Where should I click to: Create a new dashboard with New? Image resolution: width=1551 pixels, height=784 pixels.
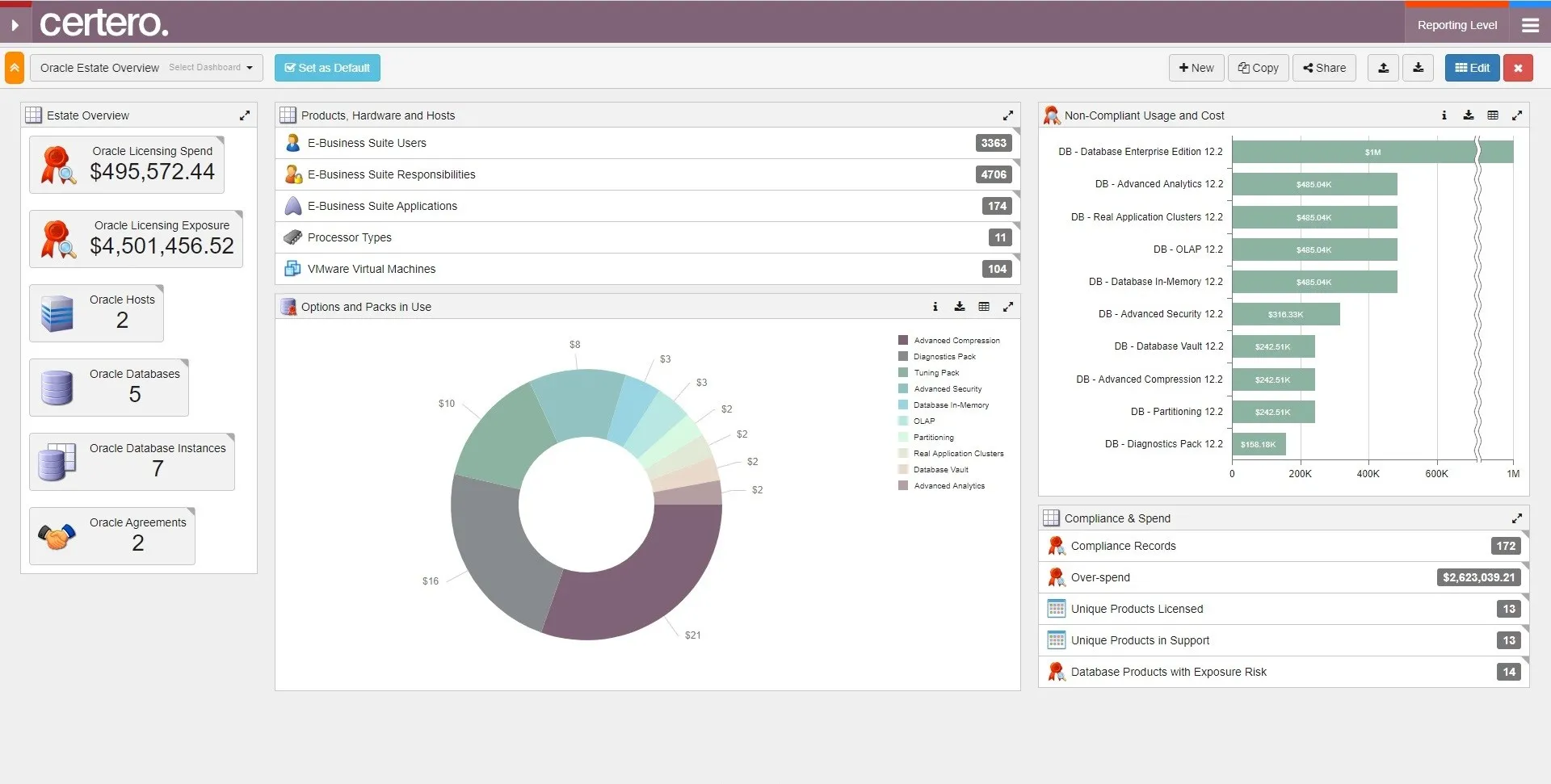click(1196, 68)
